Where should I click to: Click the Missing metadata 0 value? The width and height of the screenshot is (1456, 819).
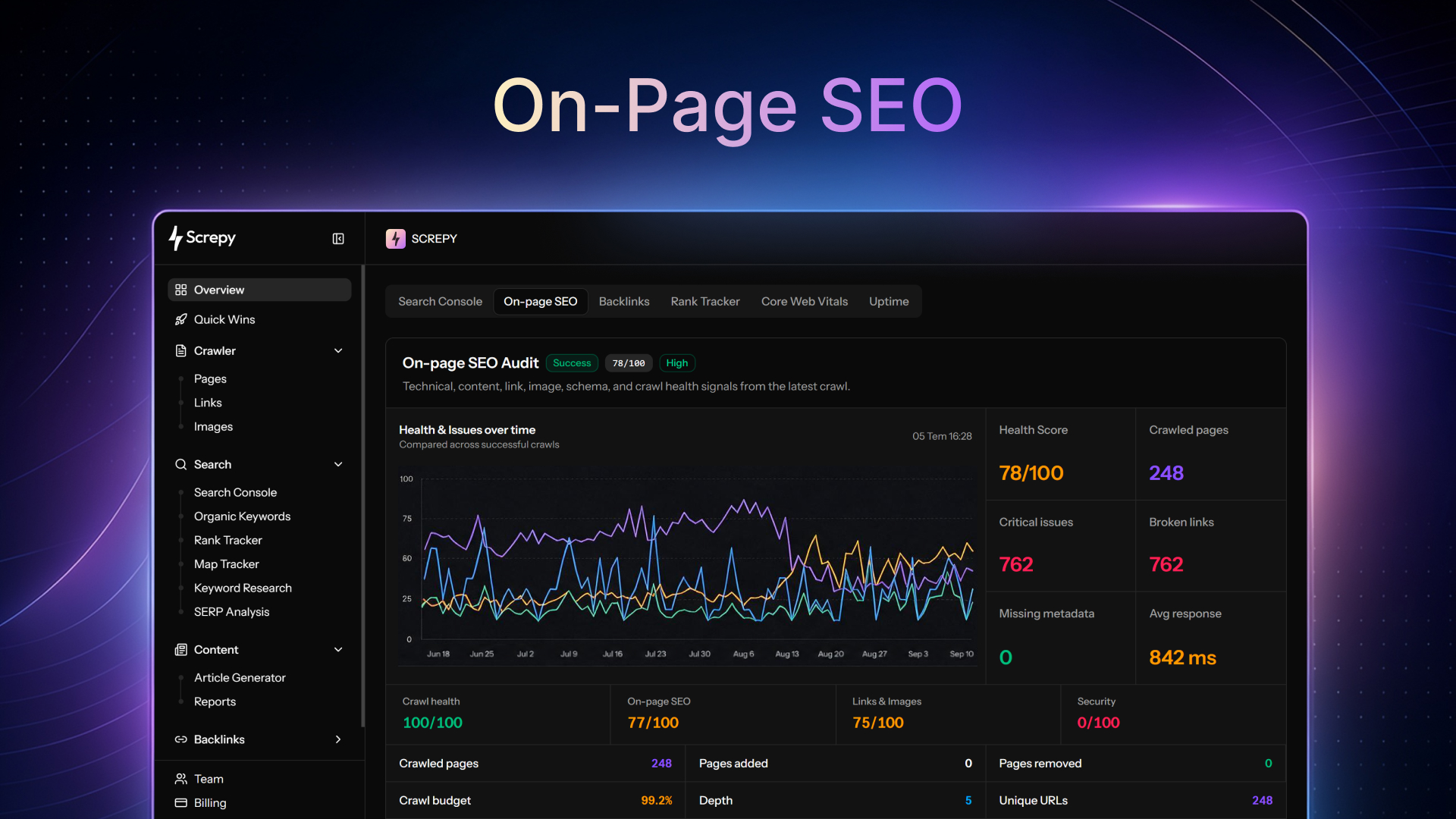(x=1006, y=657)
